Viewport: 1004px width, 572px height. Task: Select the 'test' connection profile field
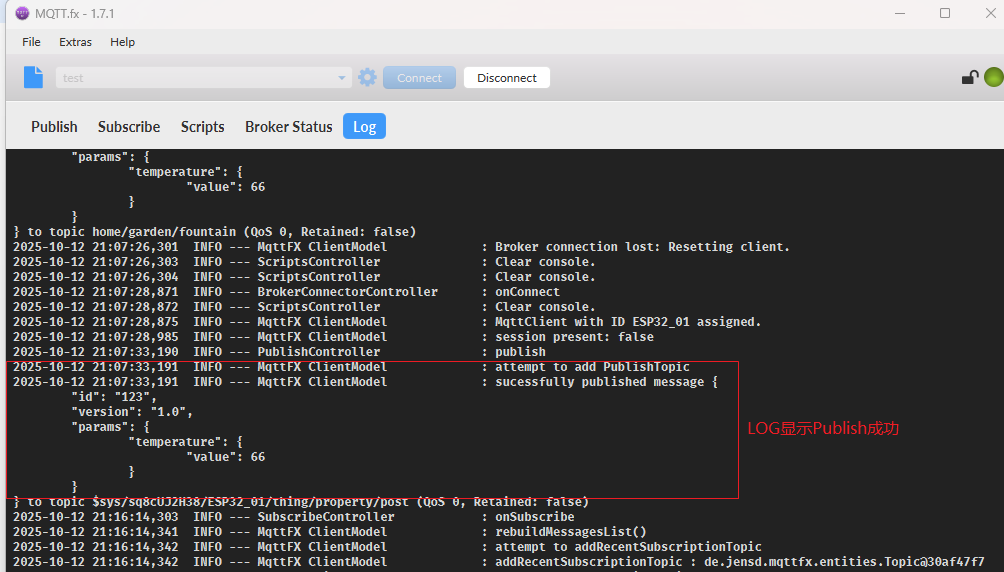pos(204,78)
